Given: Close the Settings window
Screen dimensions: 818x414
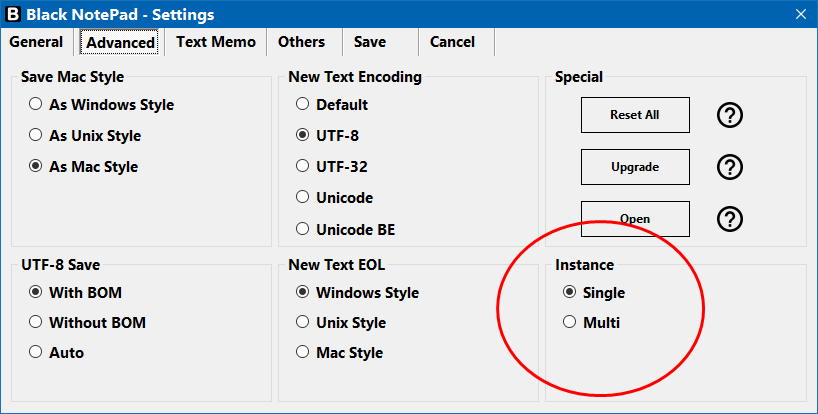Looking at the screenshot, I should tap(801, 14).
